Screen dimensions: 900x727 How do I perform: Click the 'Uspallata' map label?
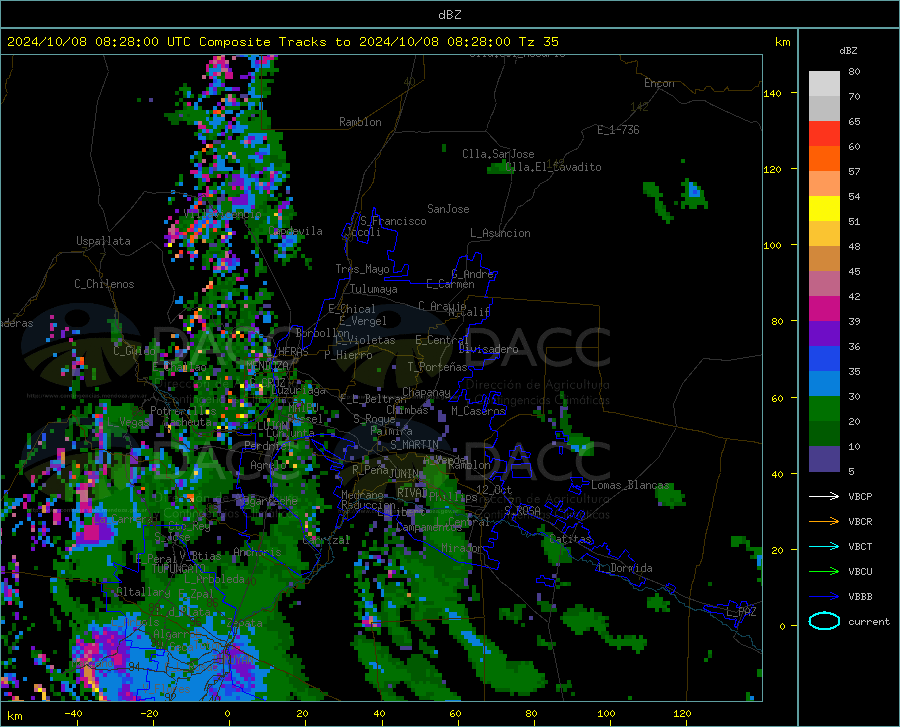pyautogui.click(x=103, y=241)
